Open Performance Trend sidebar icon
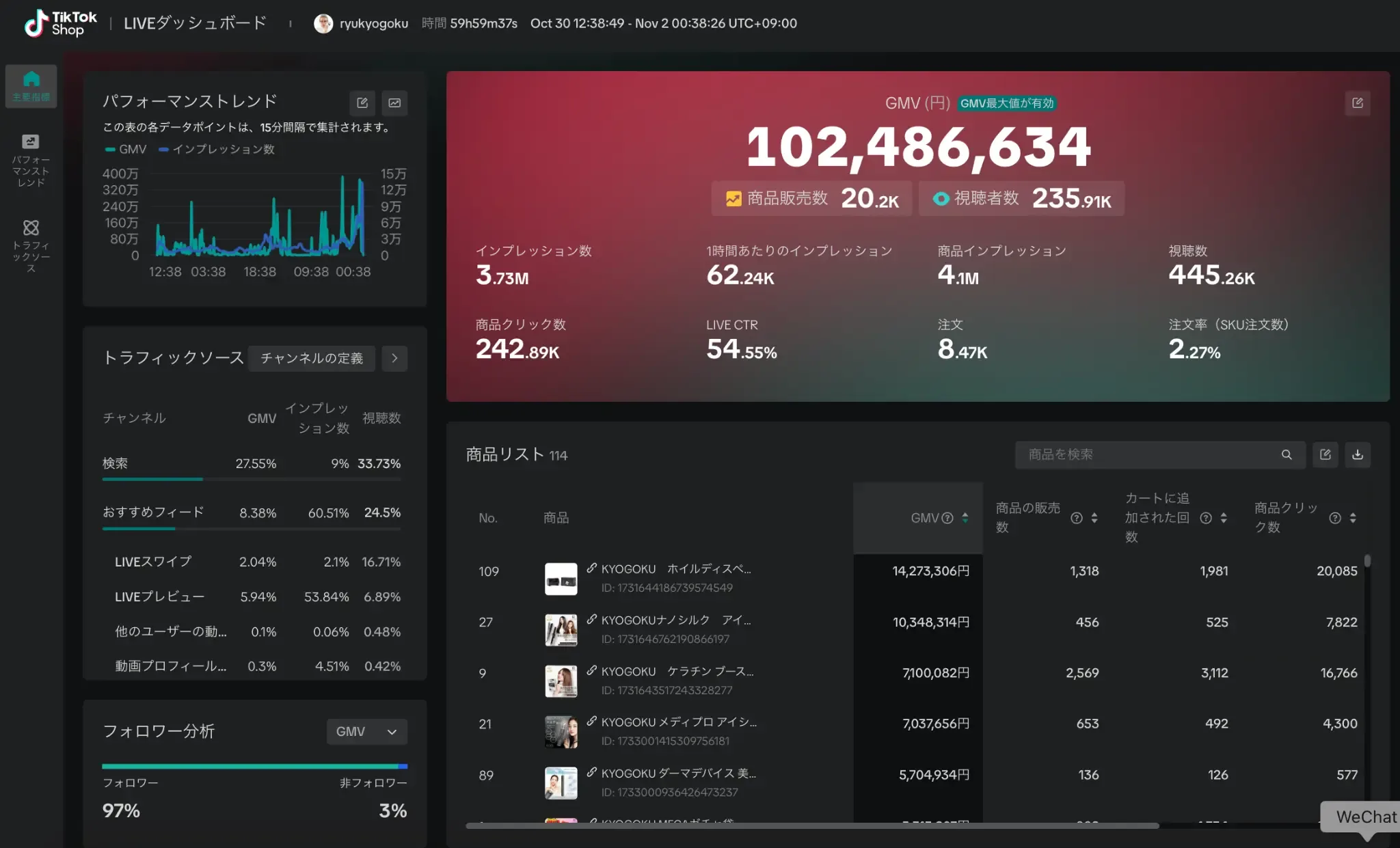The image size is (1400, 848). (31, 161)
